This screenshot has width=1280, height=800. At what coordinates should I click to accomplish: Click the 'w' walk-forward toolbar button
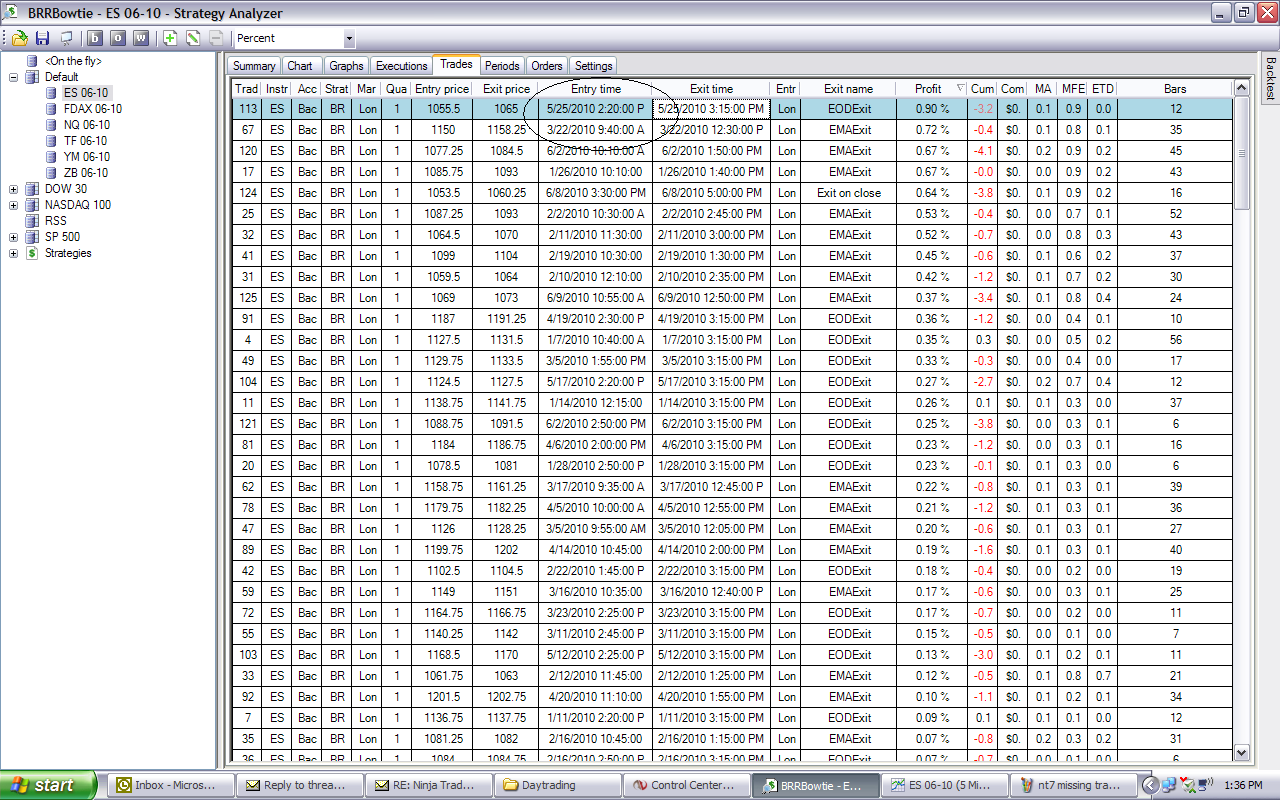coord(140,38)
